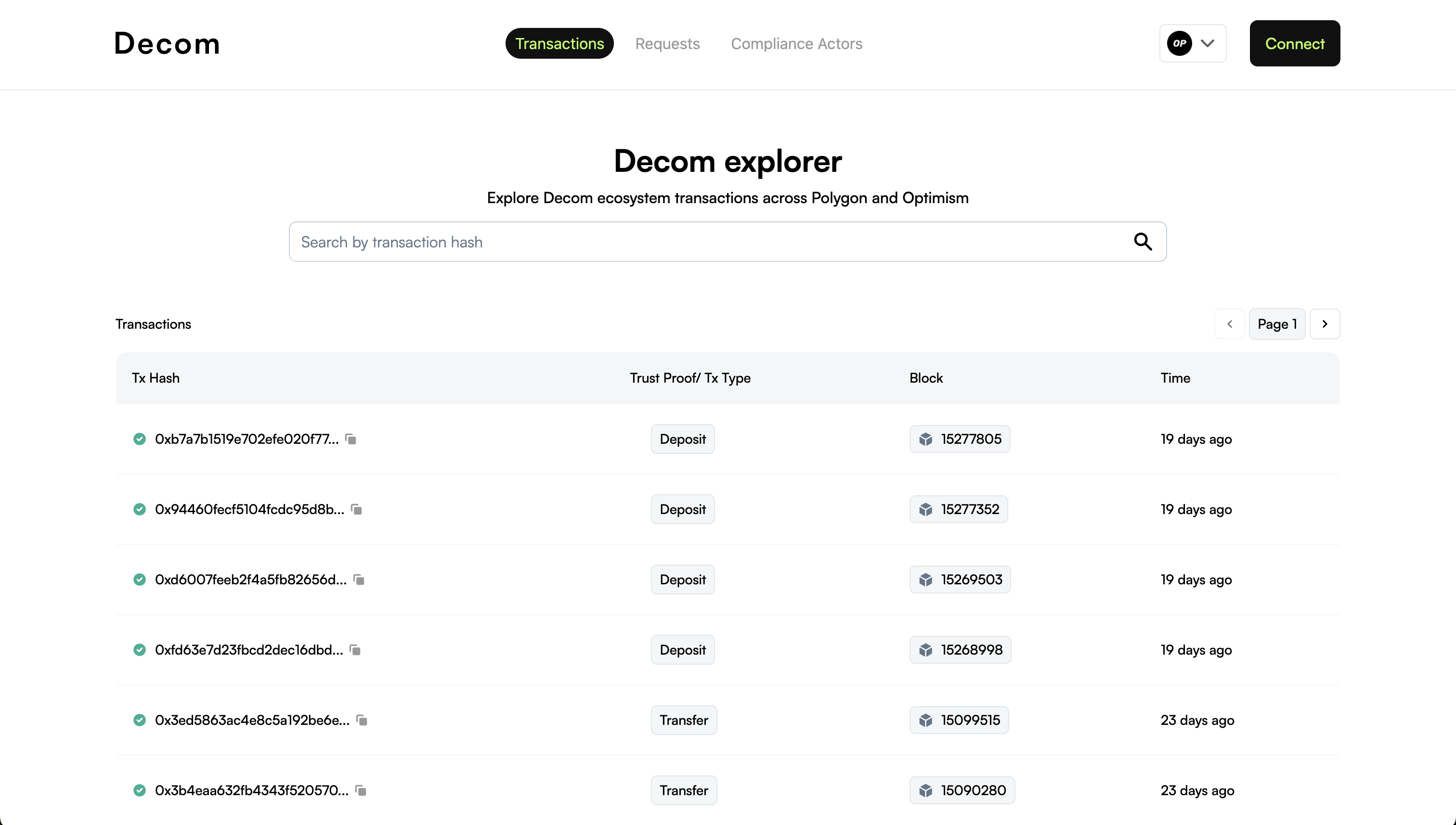Image resolution: width=1456 pixels, height=825 pixels.
Task: Copy hash 0x3b4eaa632fb4343f520570...
Action: pos(361,790)
